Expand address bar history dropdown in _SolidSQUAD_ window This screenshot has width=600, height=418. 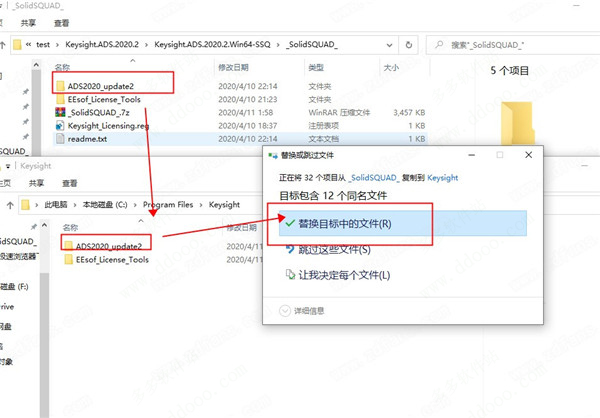click(389, 45)
